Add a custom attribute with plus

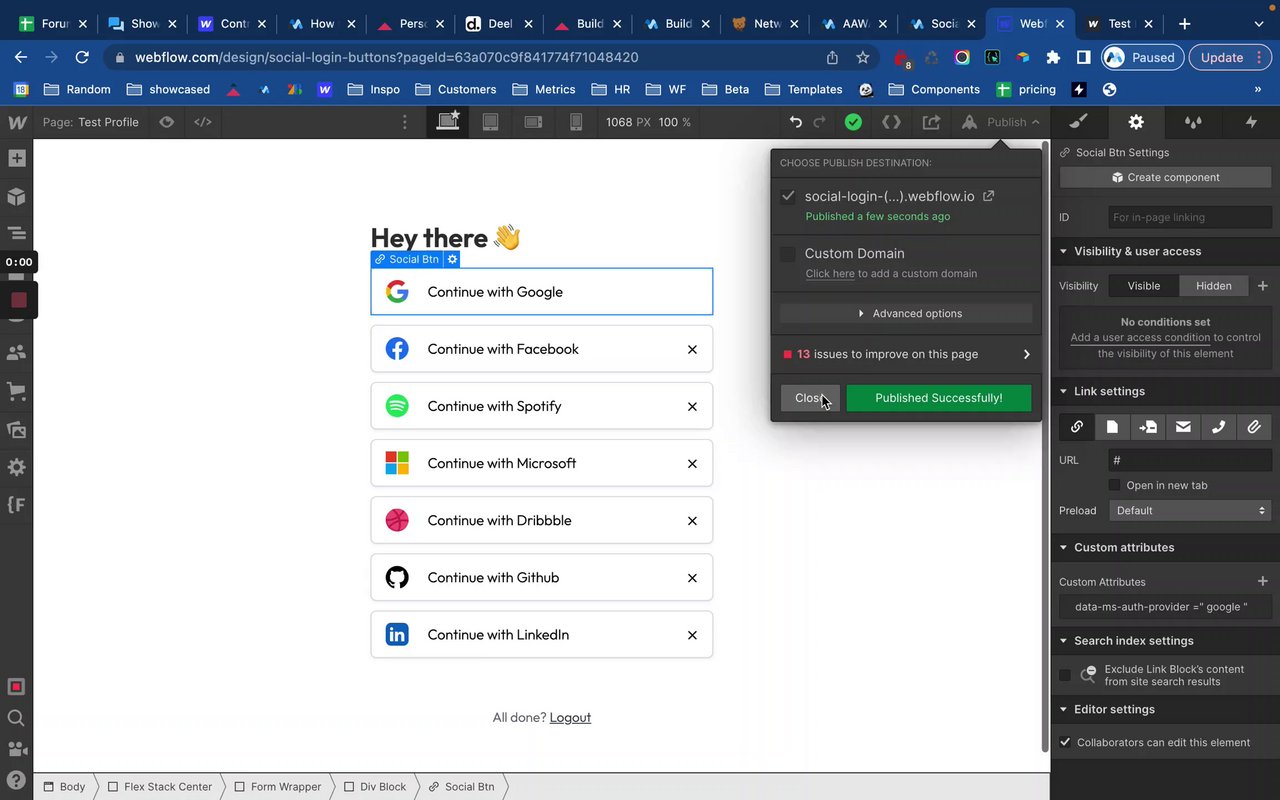pos(1262,581)
